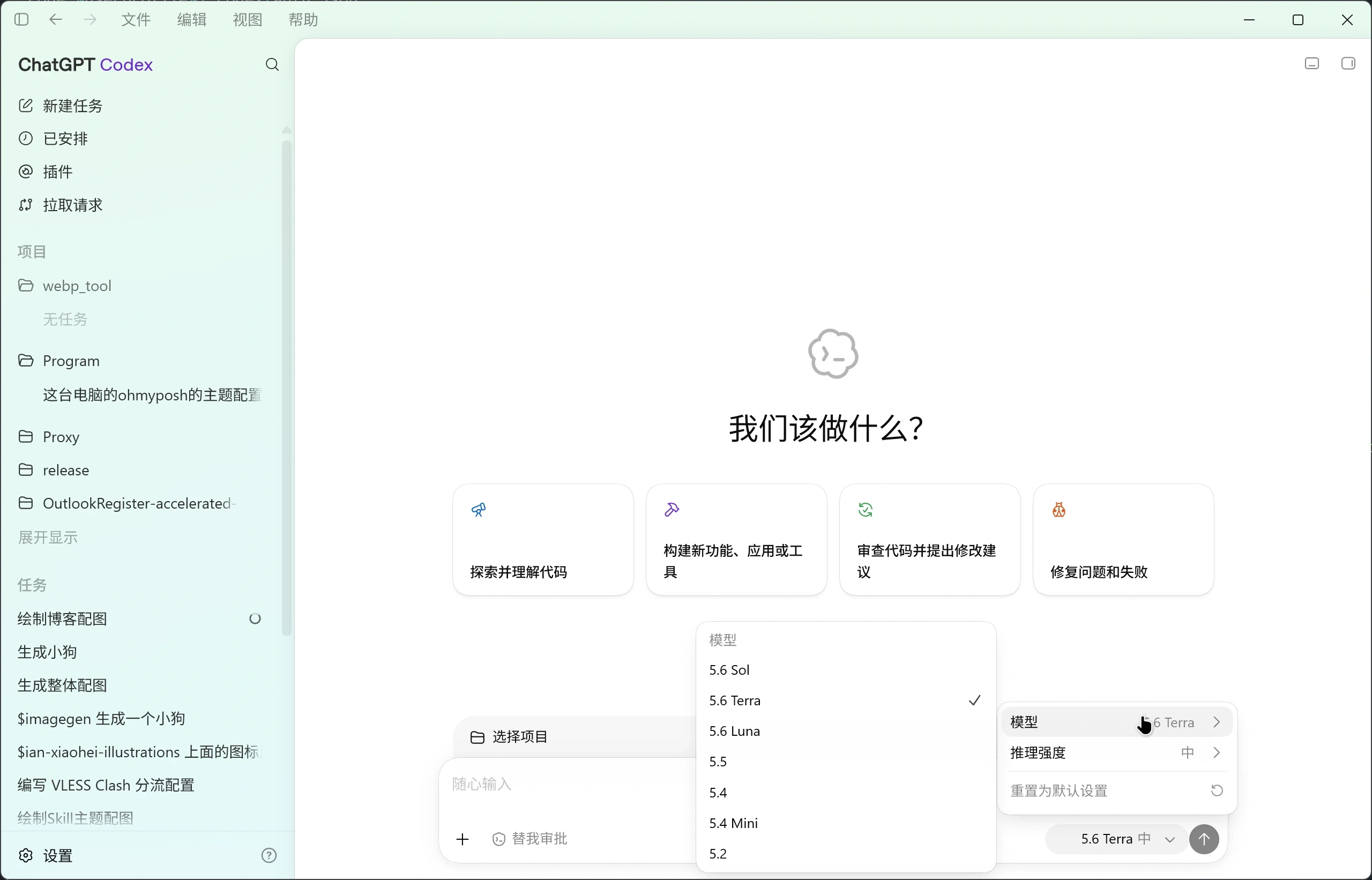Select the 5.6 Sol model
The width and height of the screenshot is (1372, 880).
point(846,670)
